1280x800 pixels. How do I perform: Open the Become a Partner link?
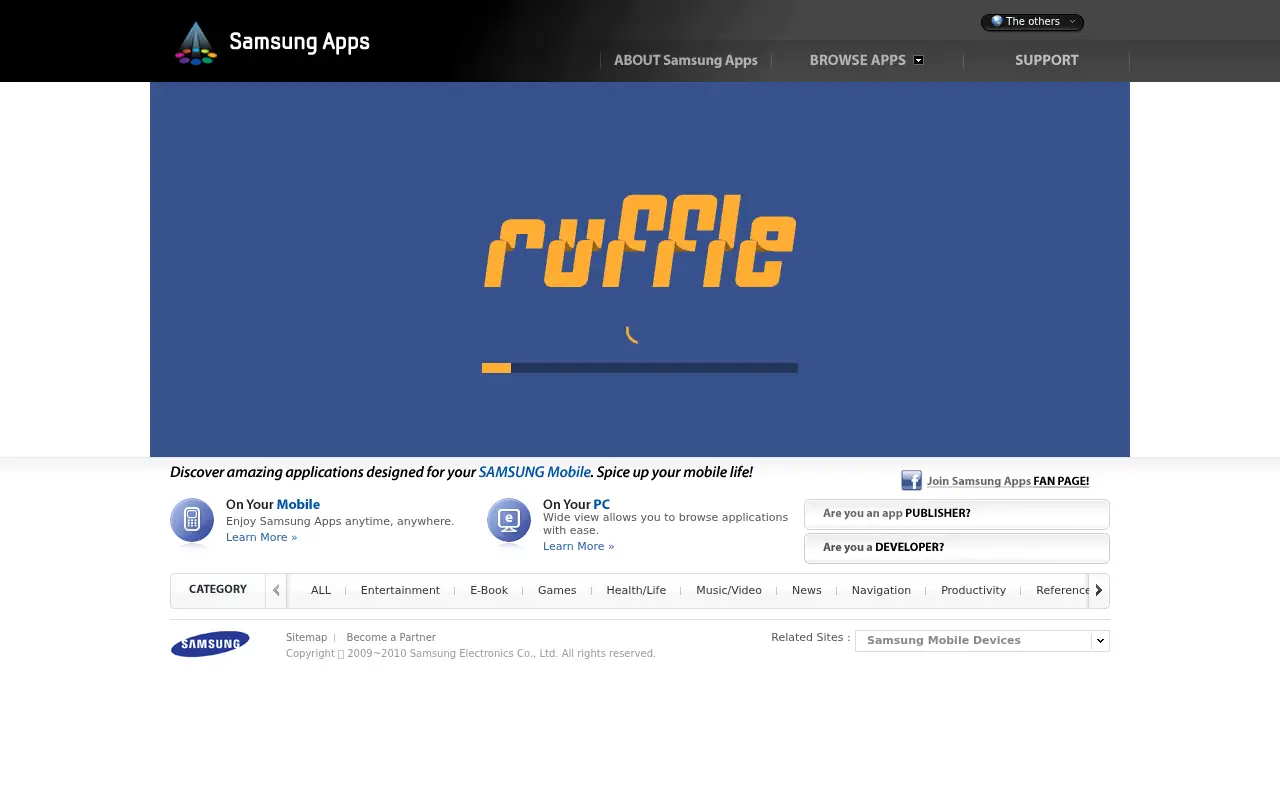(x=391, y=637)
